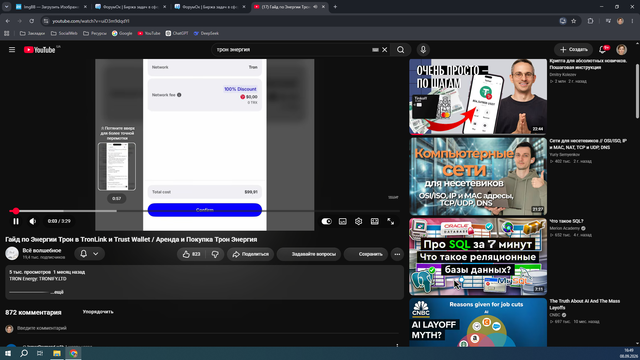Image resolution: width=640 pixels, height=360 pixels.
Task: Clear the search query with the X icon
Action: [x=384, y=50]
